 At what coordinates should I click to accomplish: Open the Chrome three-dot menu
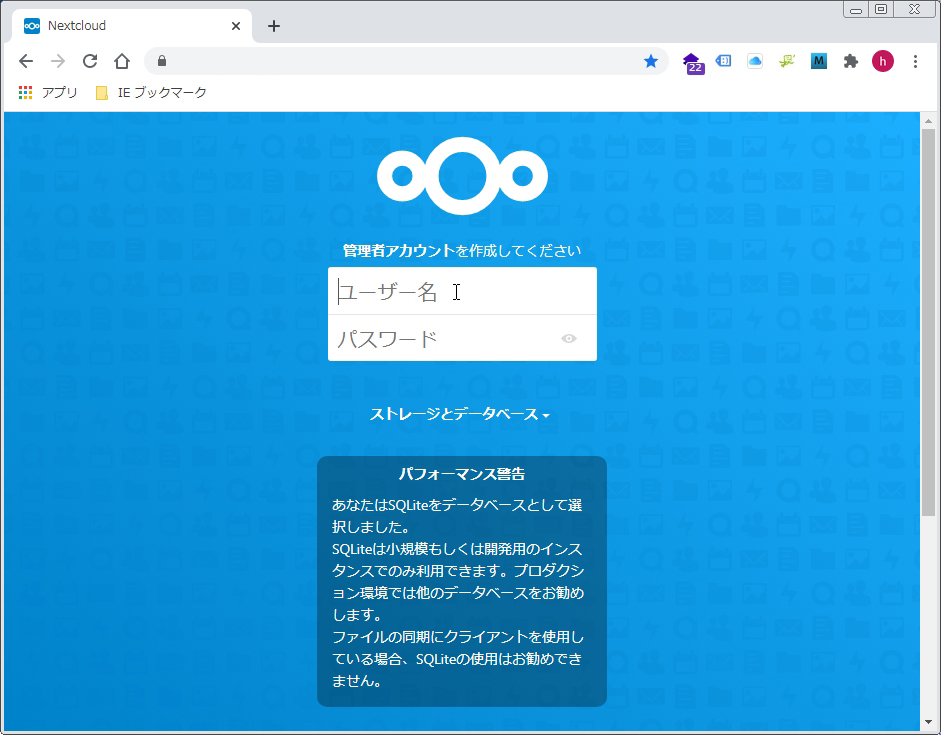tap(915, 61)
